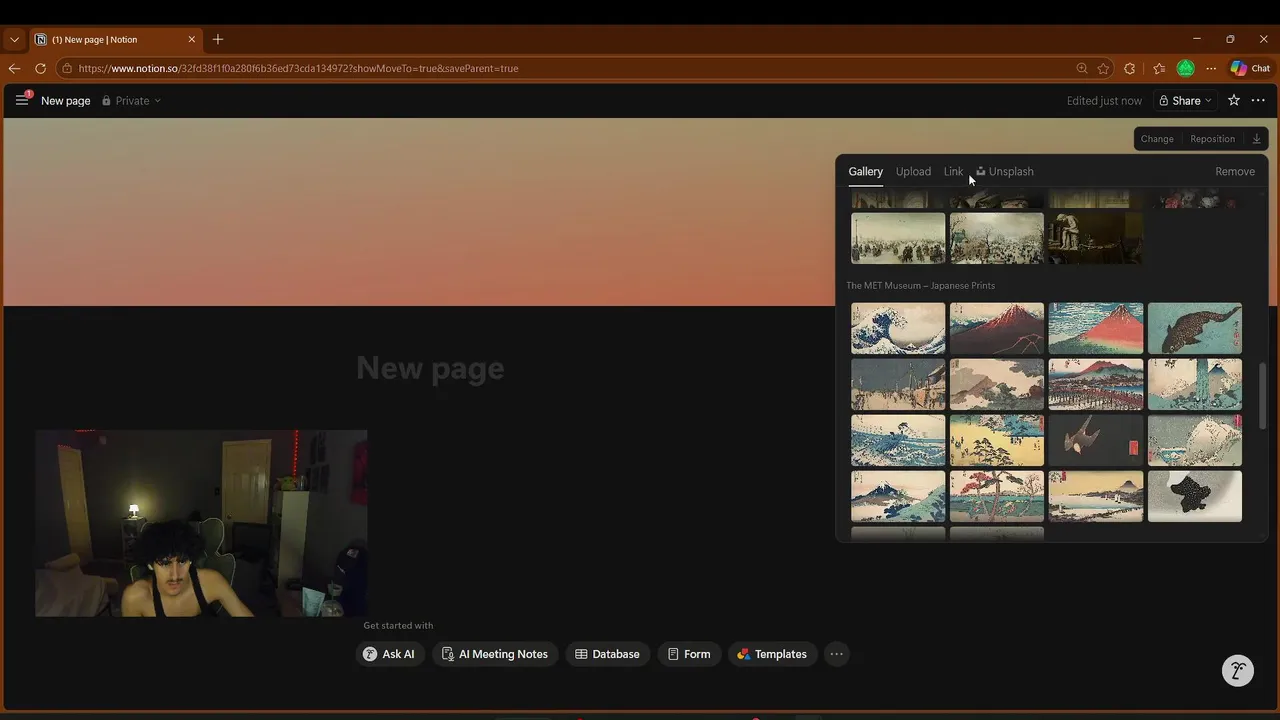Screen dimensions: 1280x720
Task: Switch to the Gallery tab
Action: 866,171
